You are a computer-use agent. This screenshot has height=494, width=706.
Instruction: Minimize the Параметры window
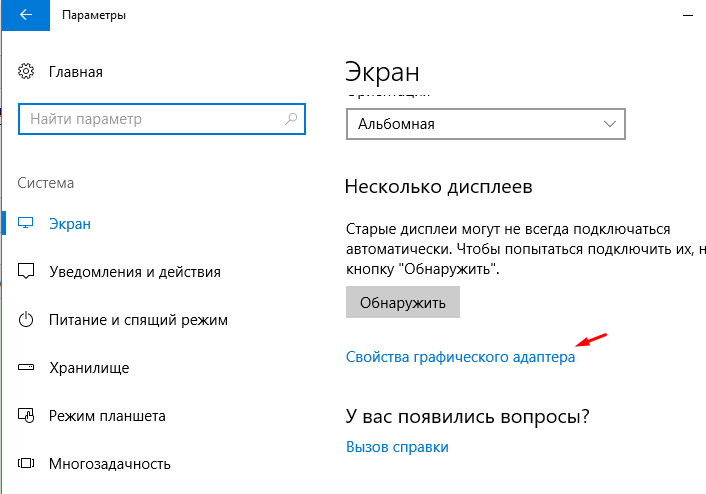coord(688,15)
